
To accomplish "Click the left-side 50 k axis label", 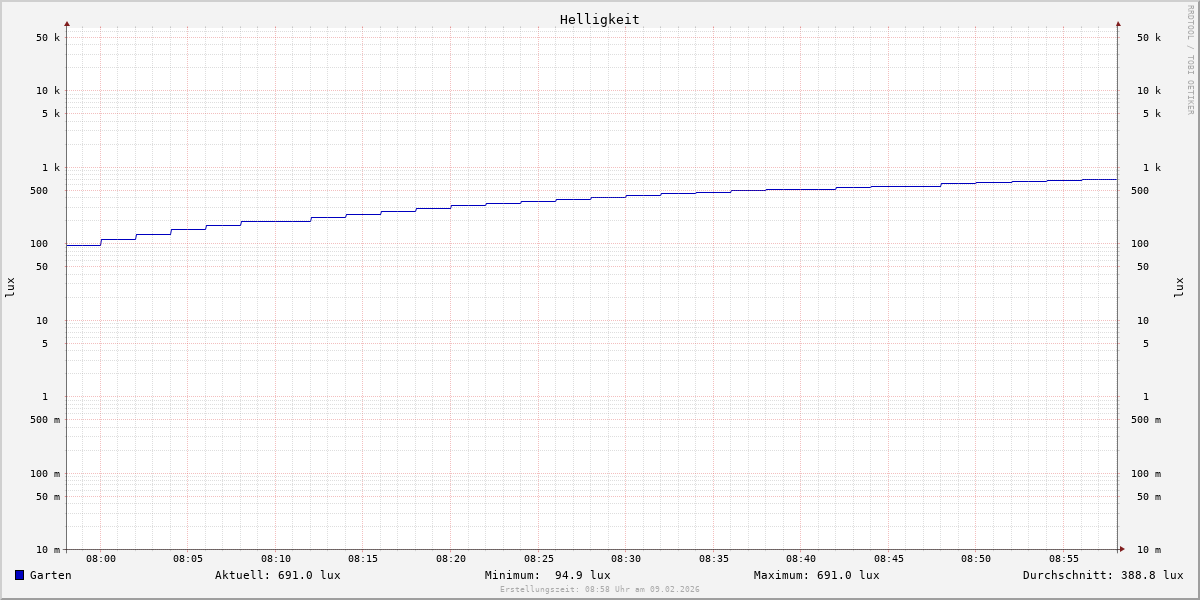I will [x=48, y=38].
